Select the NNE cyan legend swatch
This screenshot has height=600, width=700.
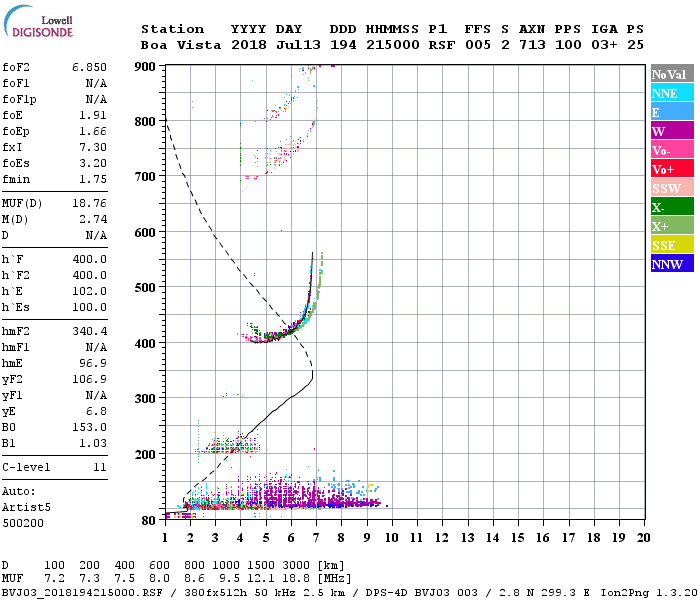pyautogui.click(x=672, y=93)
